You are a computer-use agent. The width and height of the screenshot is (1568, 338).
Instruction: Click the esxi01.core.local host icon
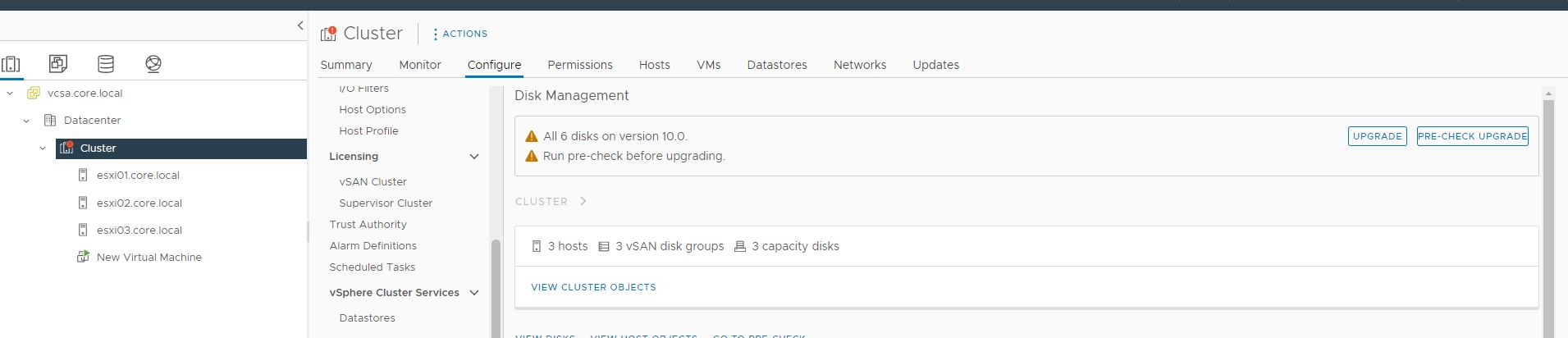click(x=83, y=175)
